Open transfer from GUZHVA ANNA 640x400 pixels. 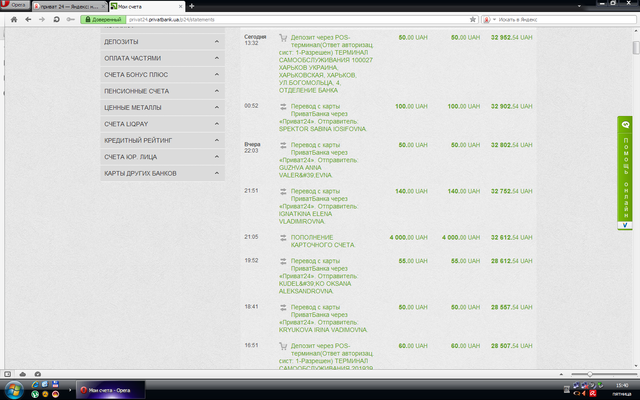pos(318,160)
